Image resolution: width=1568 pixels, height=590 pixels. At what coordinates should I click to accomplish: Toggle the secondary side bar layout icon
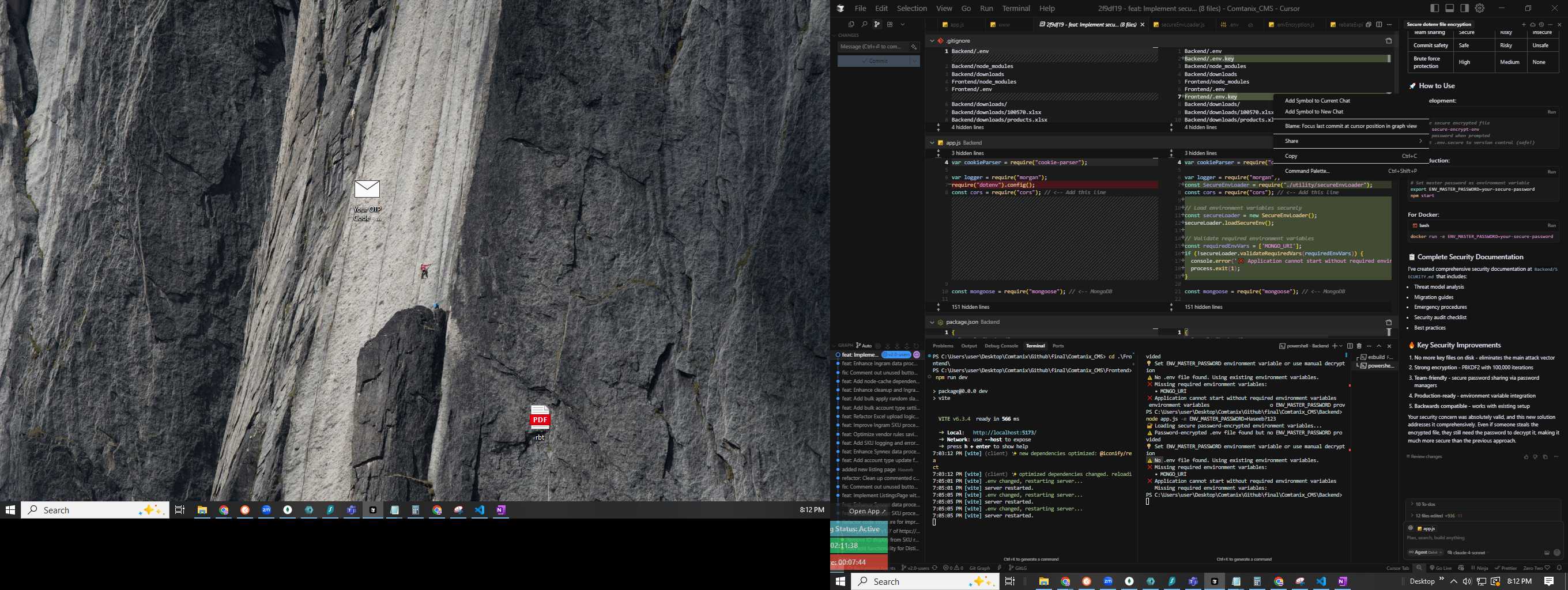[x=1464, y=8]
